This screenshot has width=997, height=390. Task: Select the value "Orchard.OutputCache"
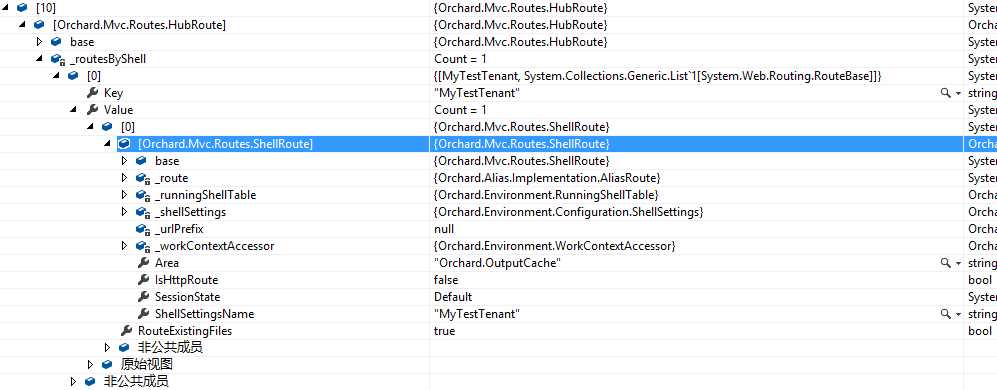point(497,263)
